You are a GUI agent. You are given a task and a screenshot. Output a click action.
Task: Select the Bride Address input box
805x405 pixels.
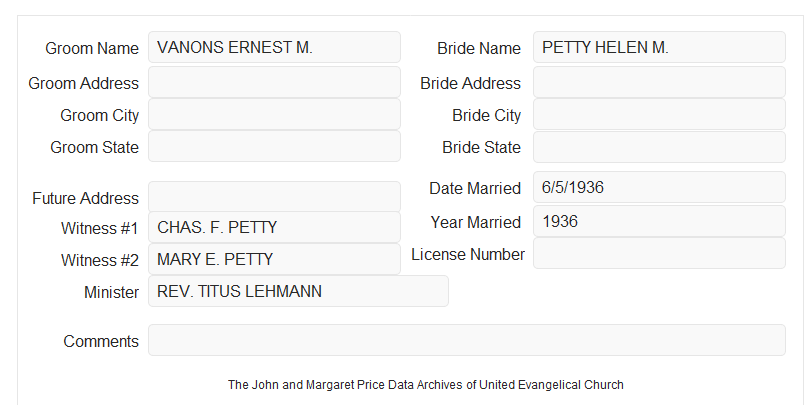tap(659, 82)
